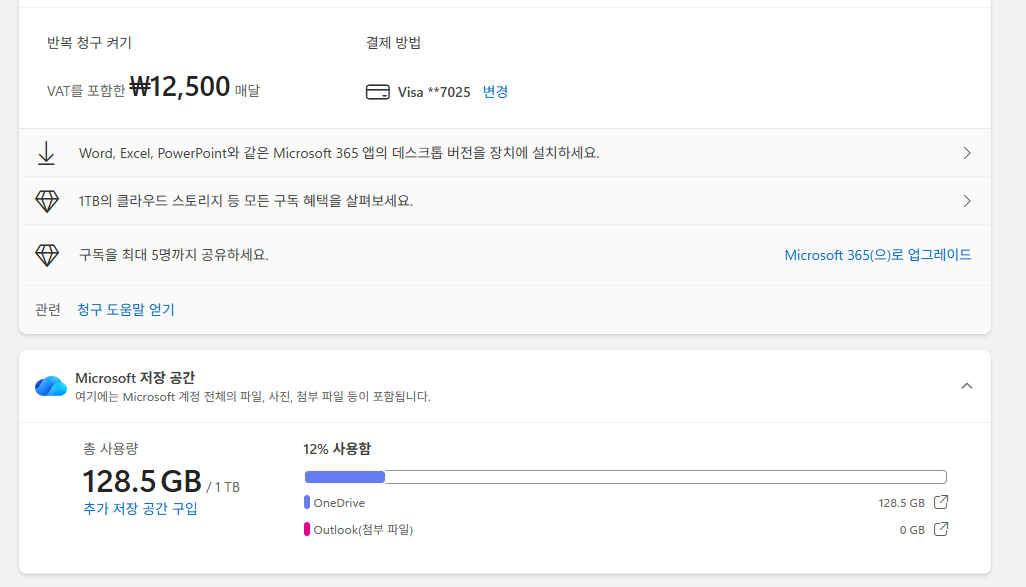
Task: Click the ₩12,500 price amount
Action: click(179, 86)
